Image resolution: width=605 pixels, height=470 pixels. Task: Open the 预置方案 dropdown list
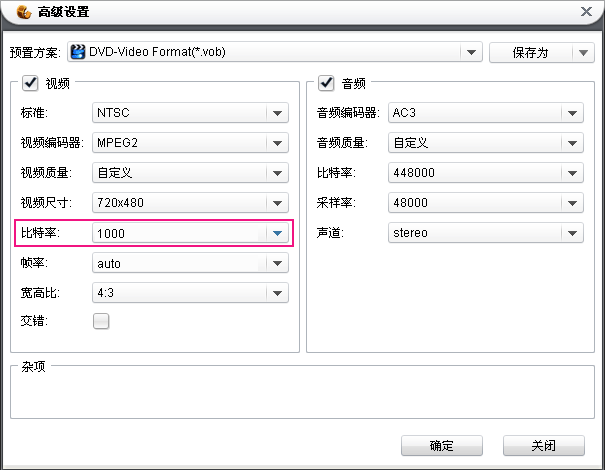[471, 53]
